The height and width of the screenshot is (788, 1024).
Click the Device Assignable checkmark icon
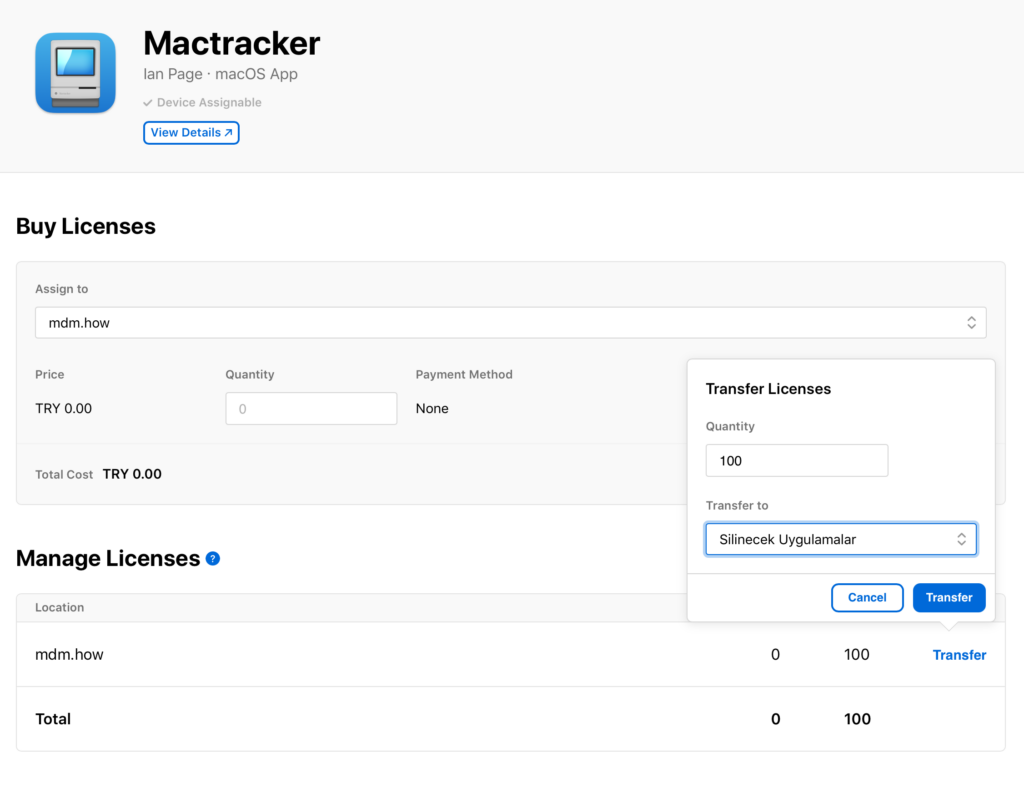(x=148, y=102)
